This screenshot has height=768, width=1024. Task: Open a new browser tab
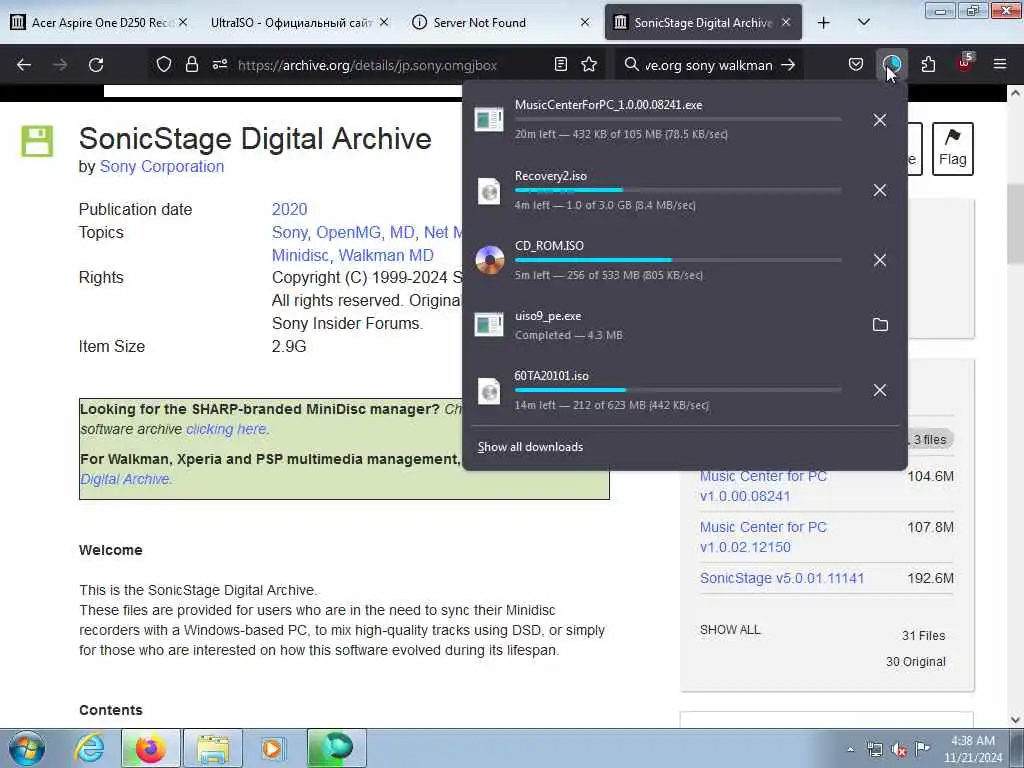pyautogui.click(x=824, y=22)
